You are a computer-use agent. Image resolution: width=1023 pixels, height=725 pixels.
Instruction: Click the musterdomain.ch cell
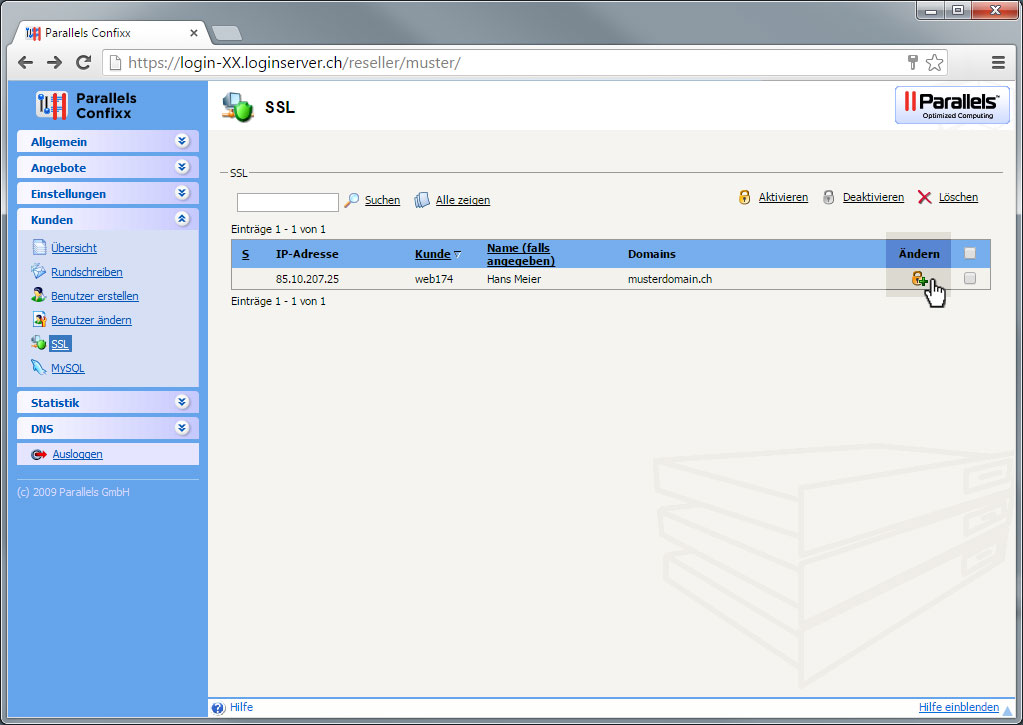click(x=670, y=279)
